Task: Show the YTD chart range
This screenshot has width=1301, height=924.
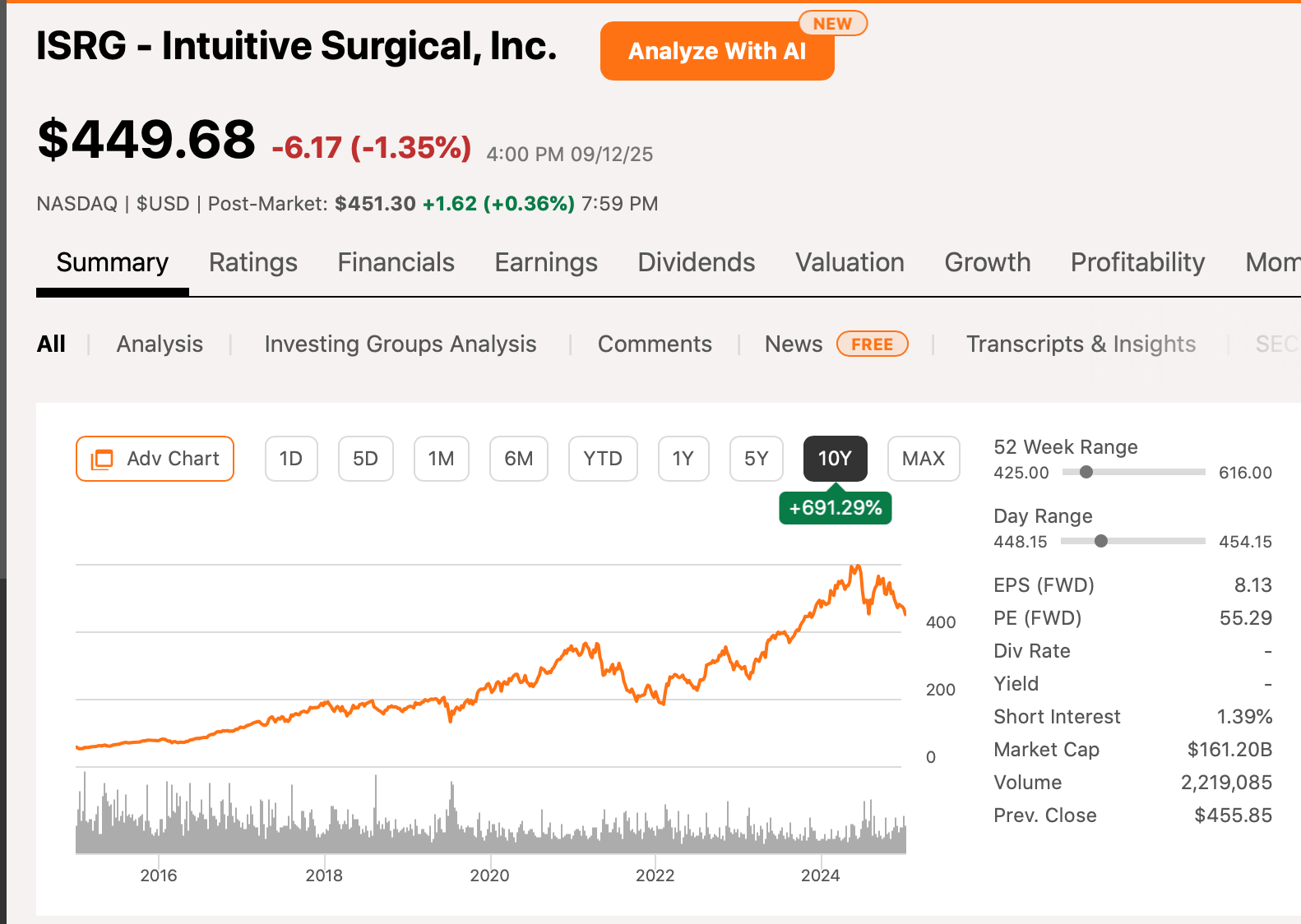Action: pyautogui.click(x=602, y=459)
